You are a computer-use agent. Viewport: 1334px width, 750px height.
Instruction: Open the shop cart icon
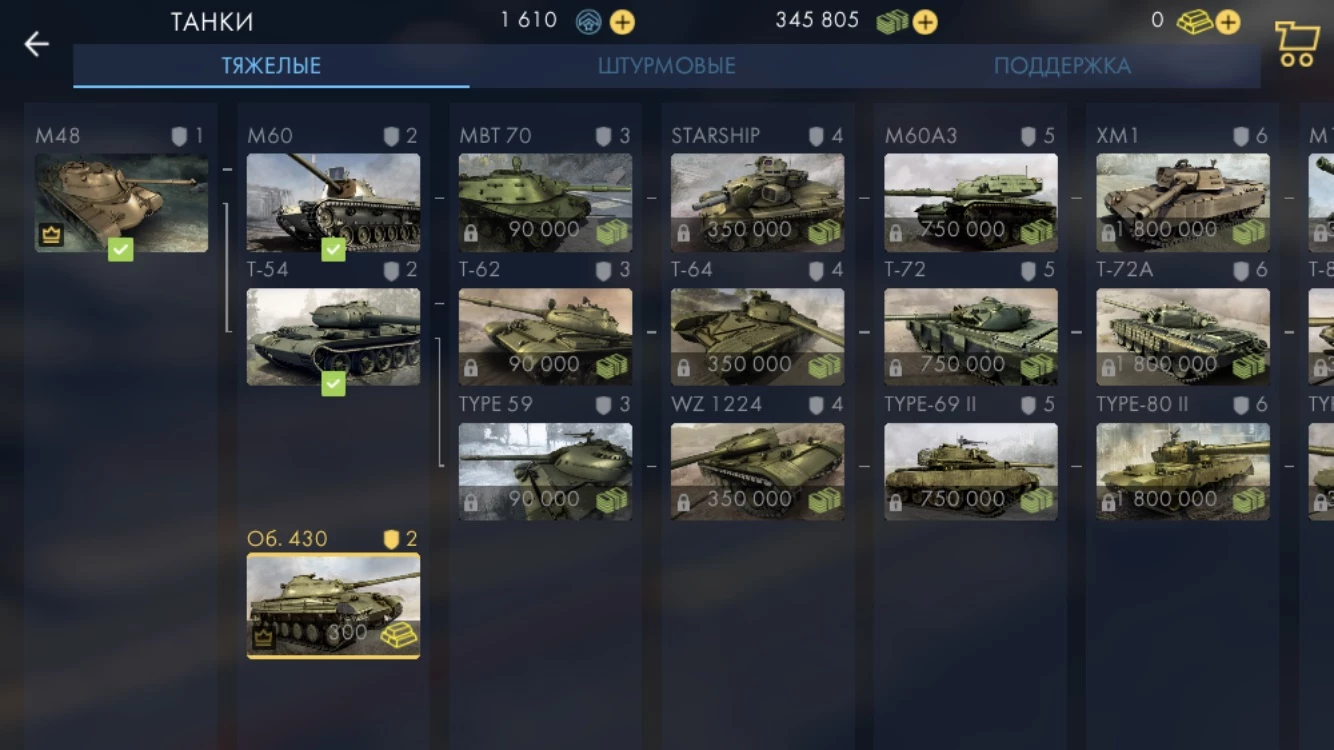(x=1296, y=44)
